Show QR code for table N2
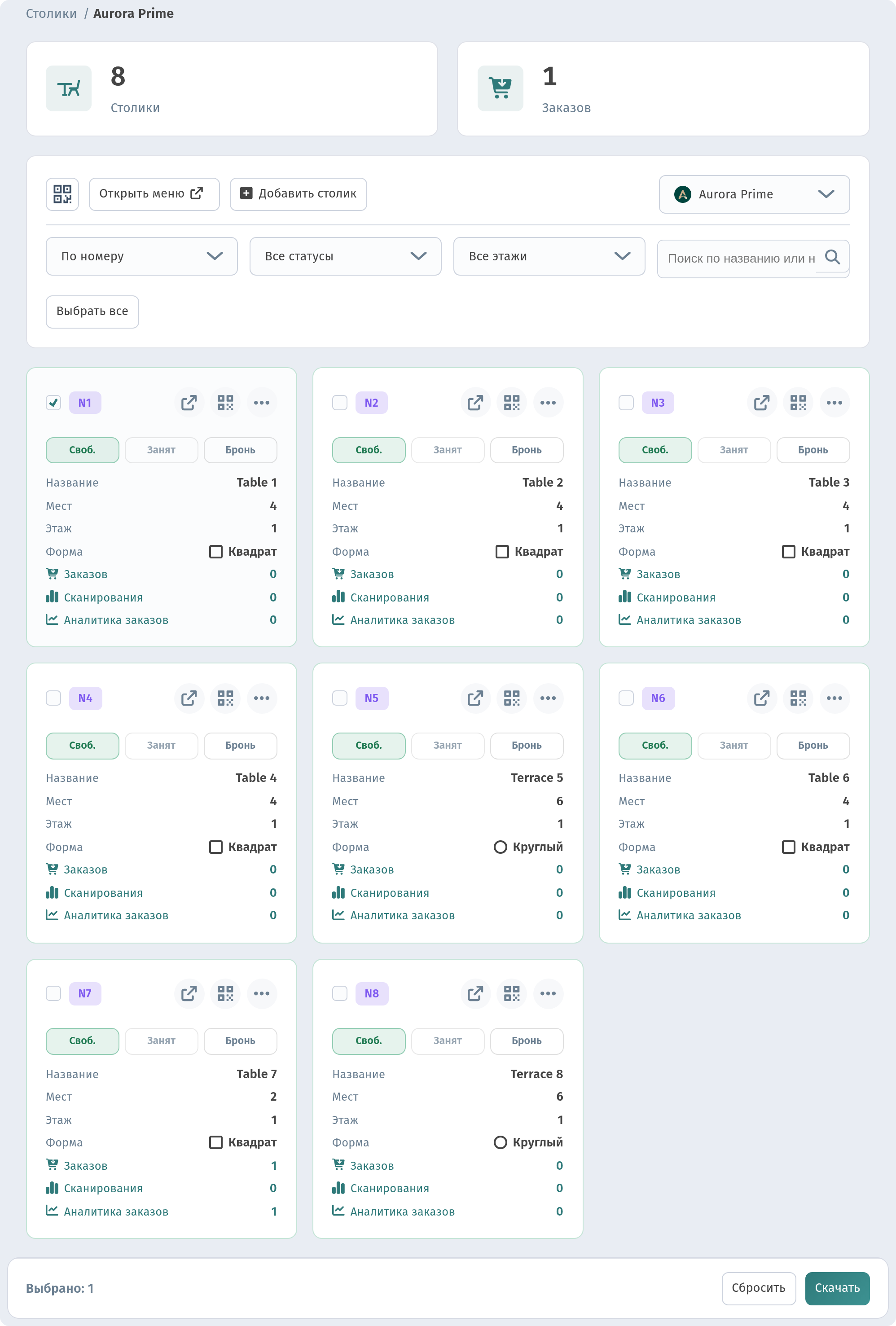Image resolution: width=896 pixels, height=1326 pixels. (512, 403)
